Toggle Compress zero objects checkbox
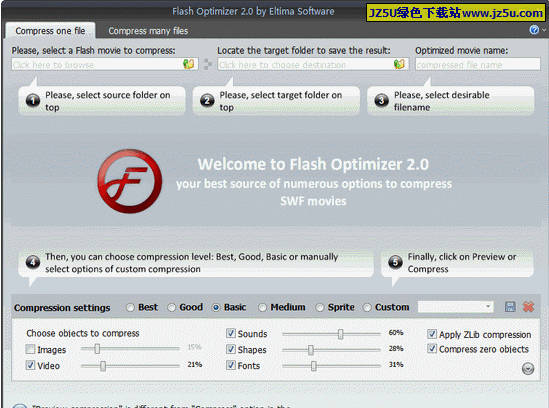The height and width of the screenshot is (408, 549). point(432,349)
